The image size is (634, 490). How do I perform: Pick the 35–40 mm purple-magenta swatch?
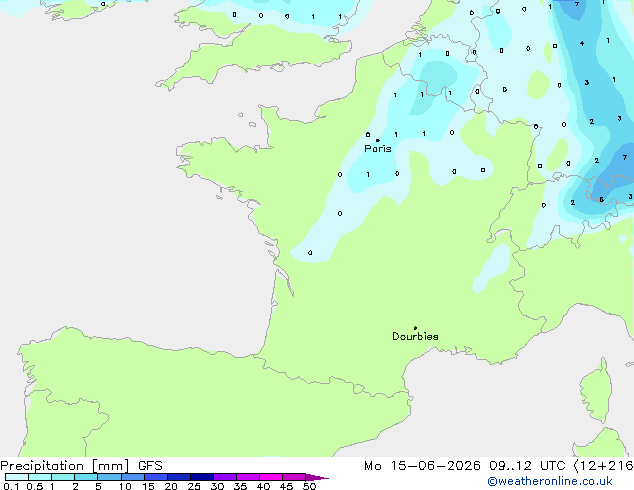coord(248,477)
